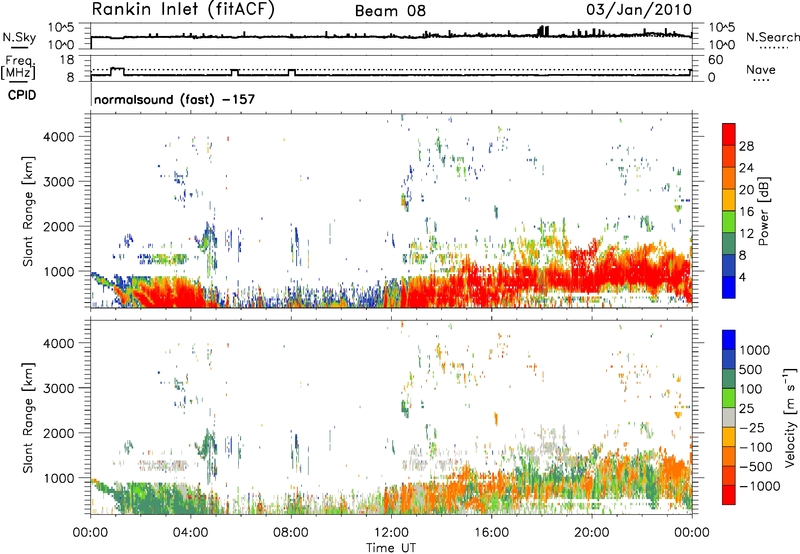The height and width of the screenshot is (554, 800).
Task: Select the "Freq. [MHz]" axis label
Action: tap(18, 67)
